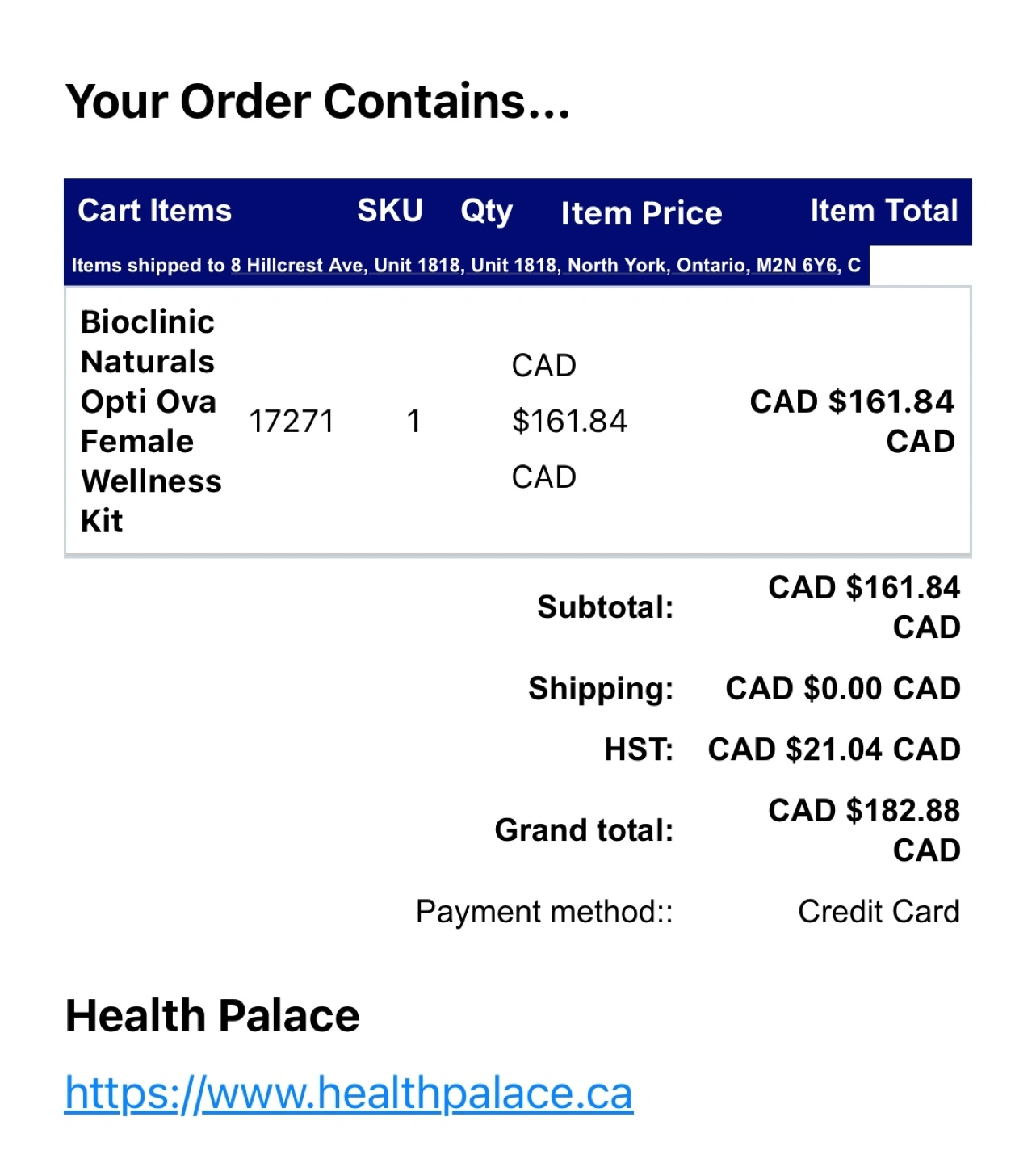Click the Payment method label
This screenshot has width=1036, height=1163.
tap(543, 912)
